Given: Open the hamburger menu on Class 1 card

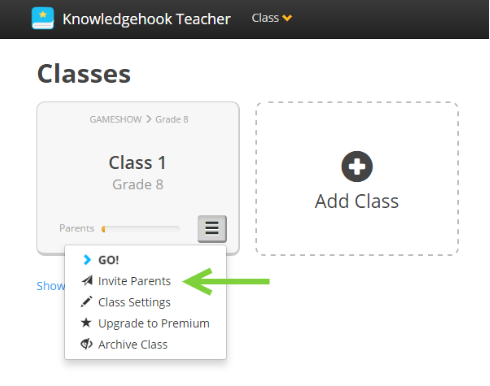Looking at the screenshot, I should pos(212,229).
